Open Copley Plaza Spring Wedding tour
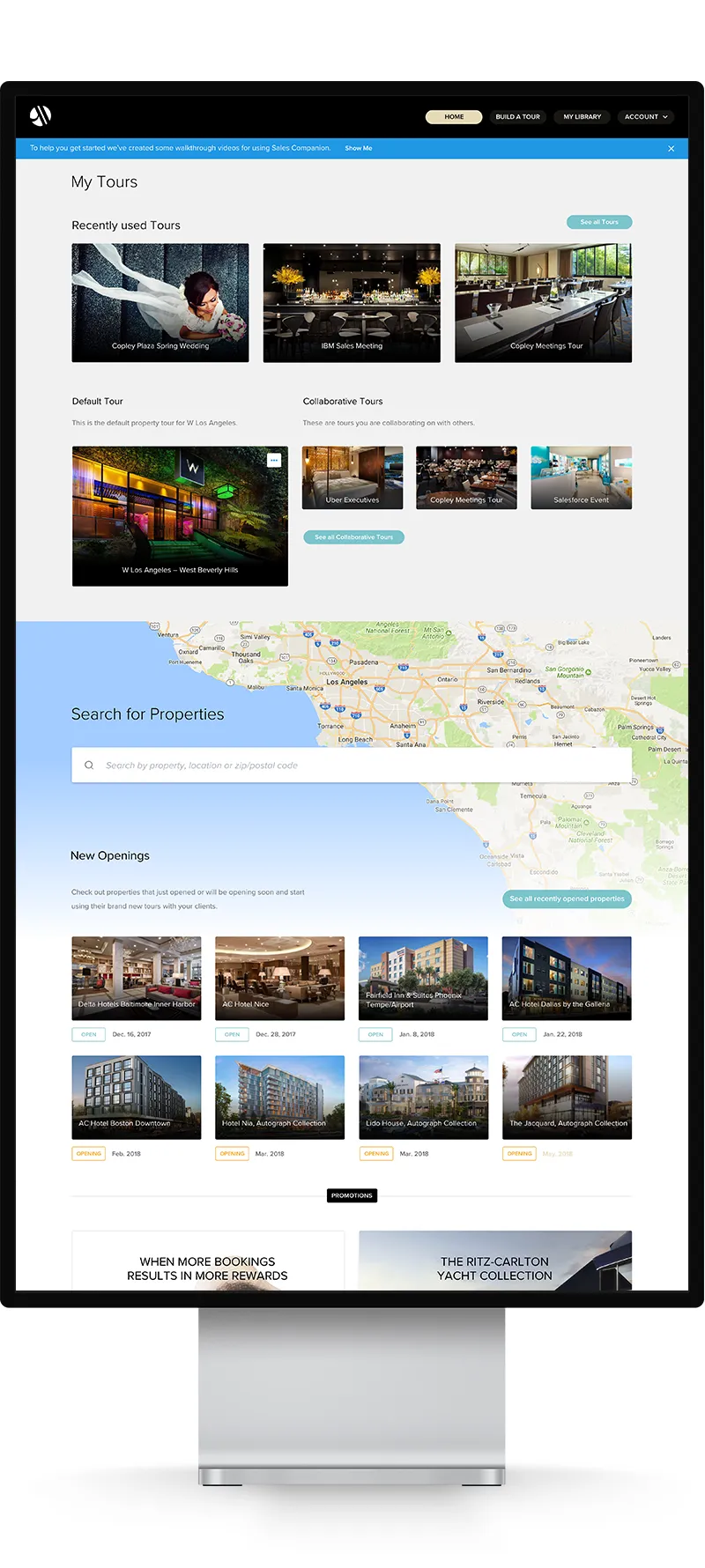This screenshot has height=1568, width=705. tap(160, 303)
